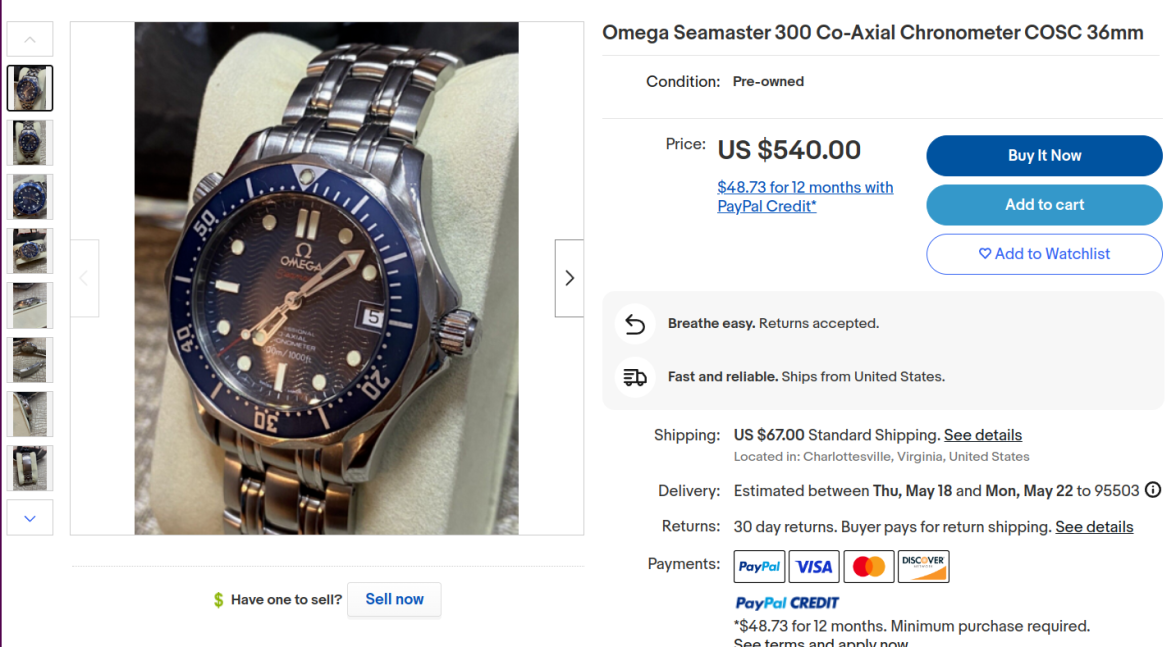Add the item to Watchlist
1176x647 pixels.
tap(1044, 254)
